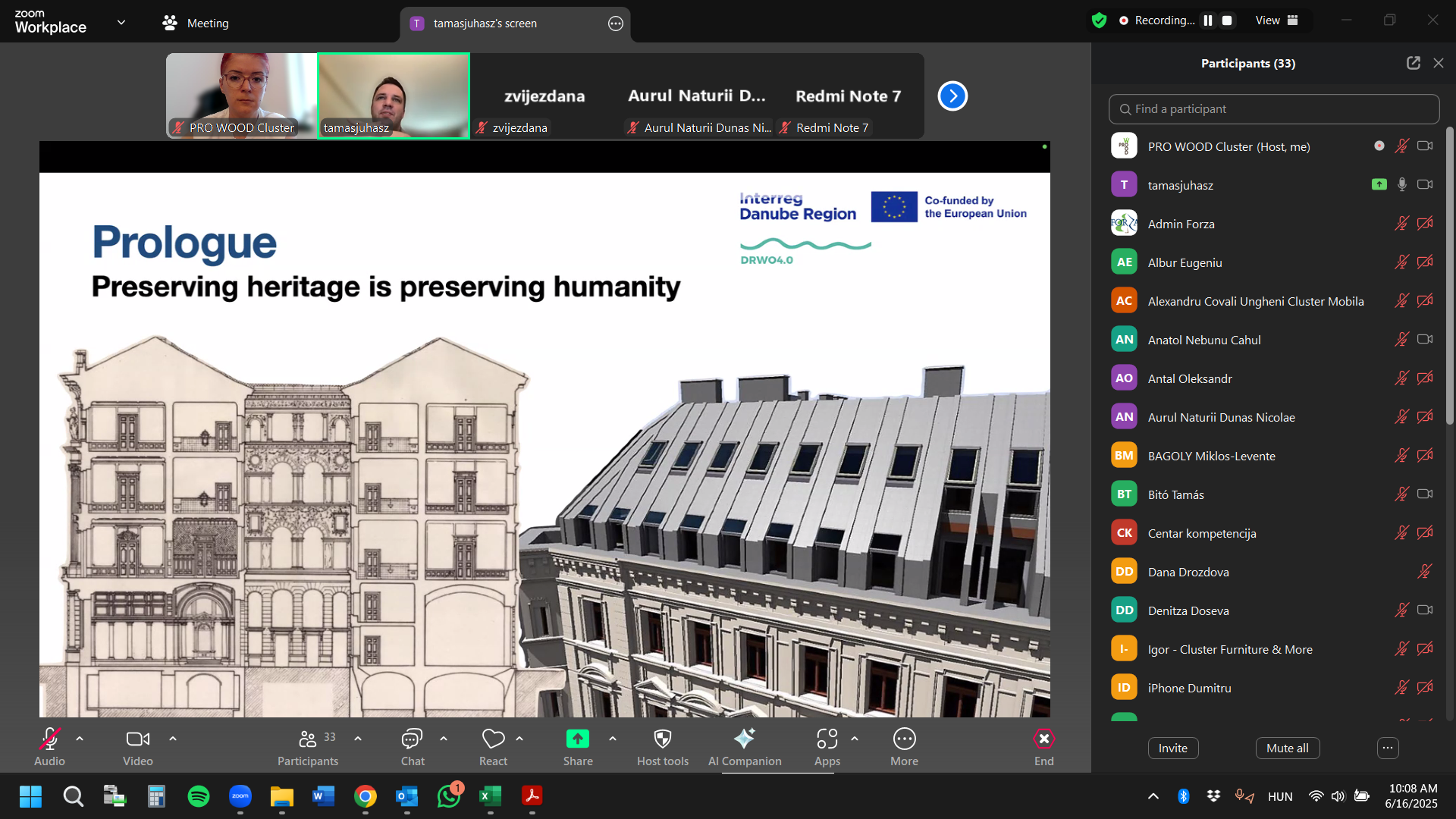Open Spotify from taskbar

(x=199, y=796)
